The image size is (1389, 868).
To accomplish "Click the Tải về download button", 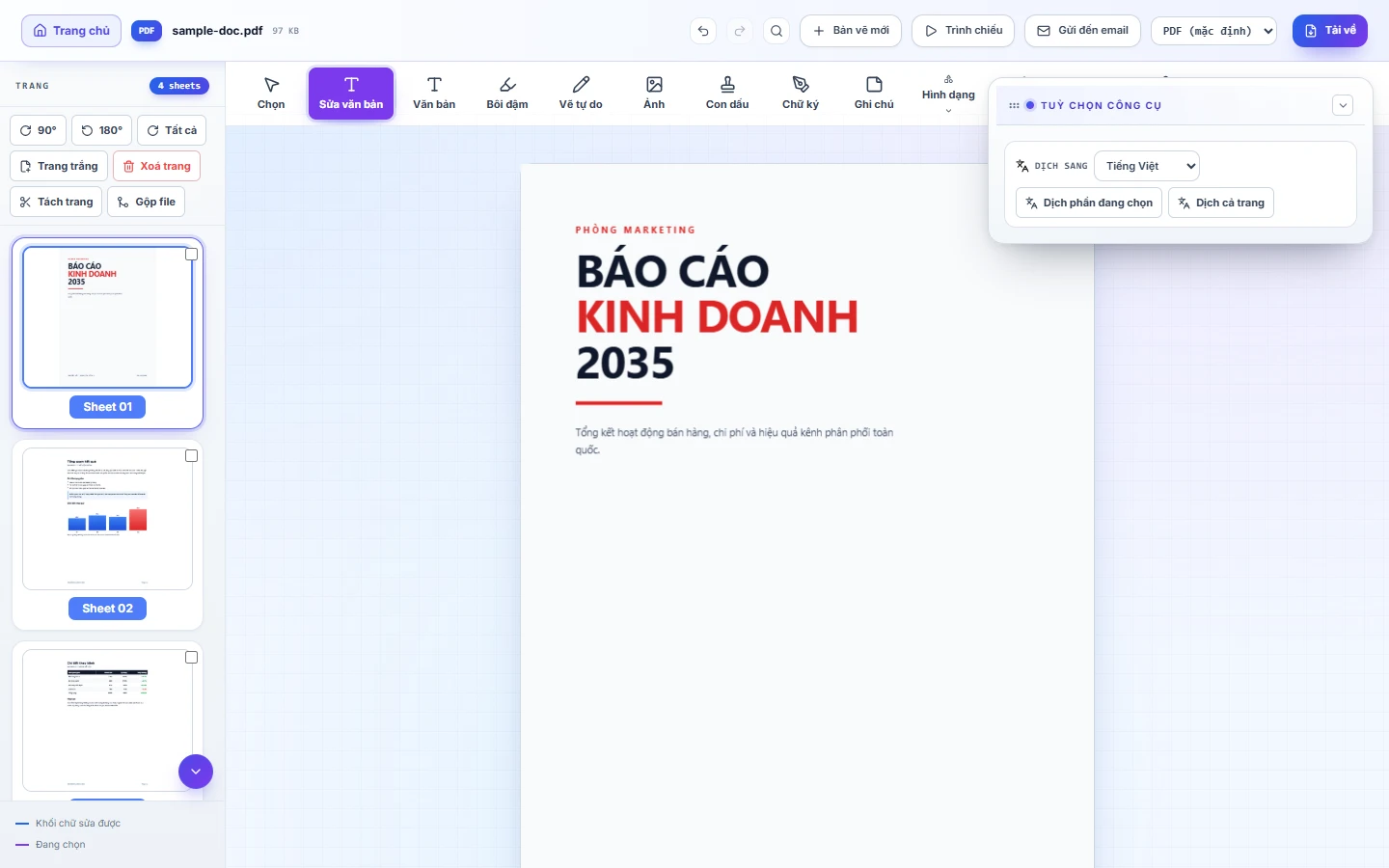I will pyautogui.click(x=1330, y=31).
